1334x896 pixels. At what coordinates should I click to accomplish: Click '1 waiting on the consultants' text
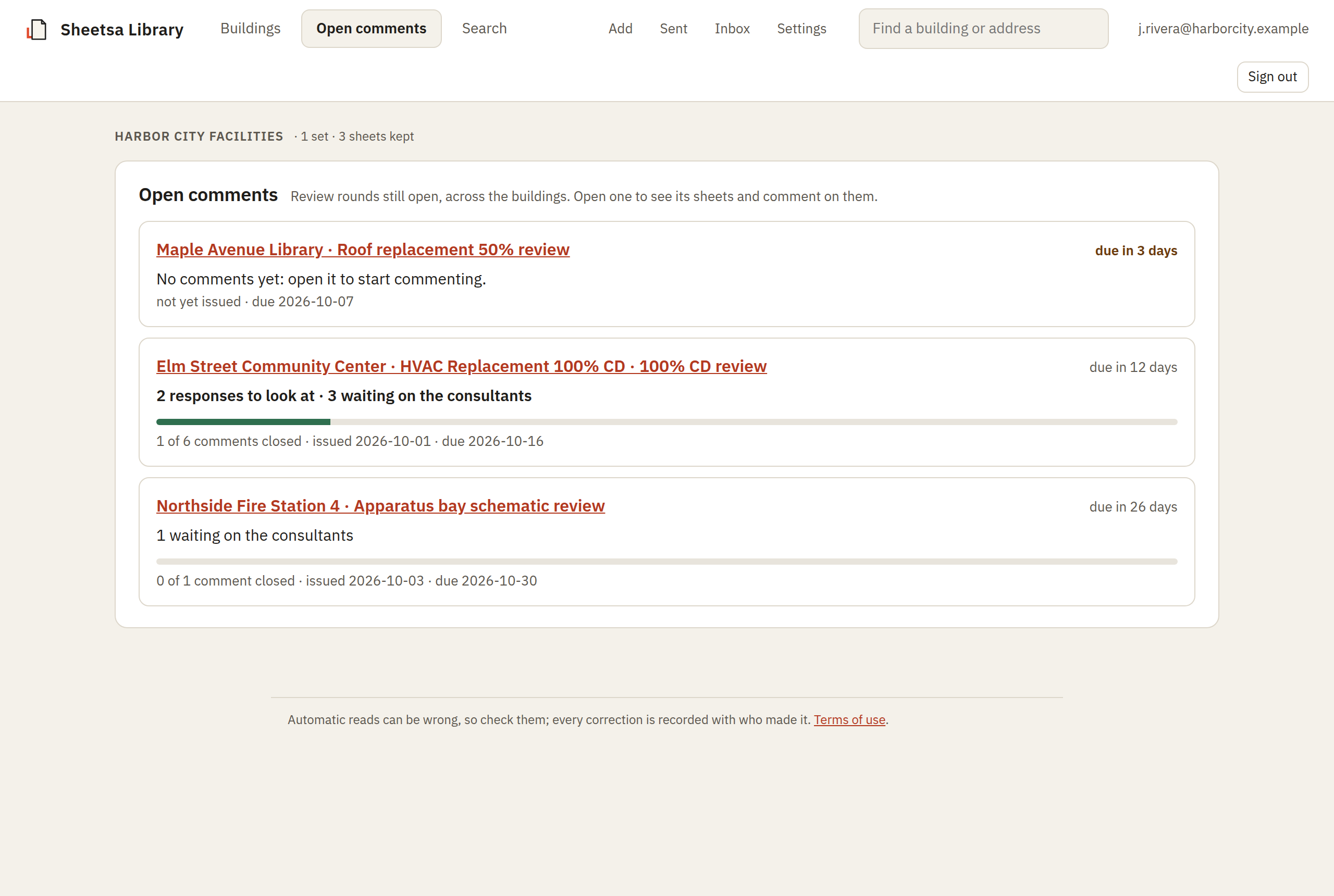tap(254, 535)
